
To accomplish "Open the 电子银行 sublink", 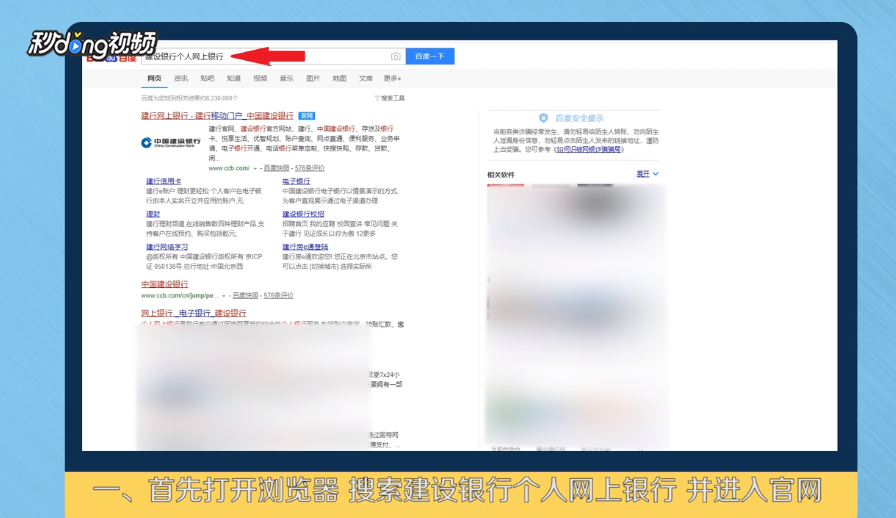I will (x=296, y=181).
